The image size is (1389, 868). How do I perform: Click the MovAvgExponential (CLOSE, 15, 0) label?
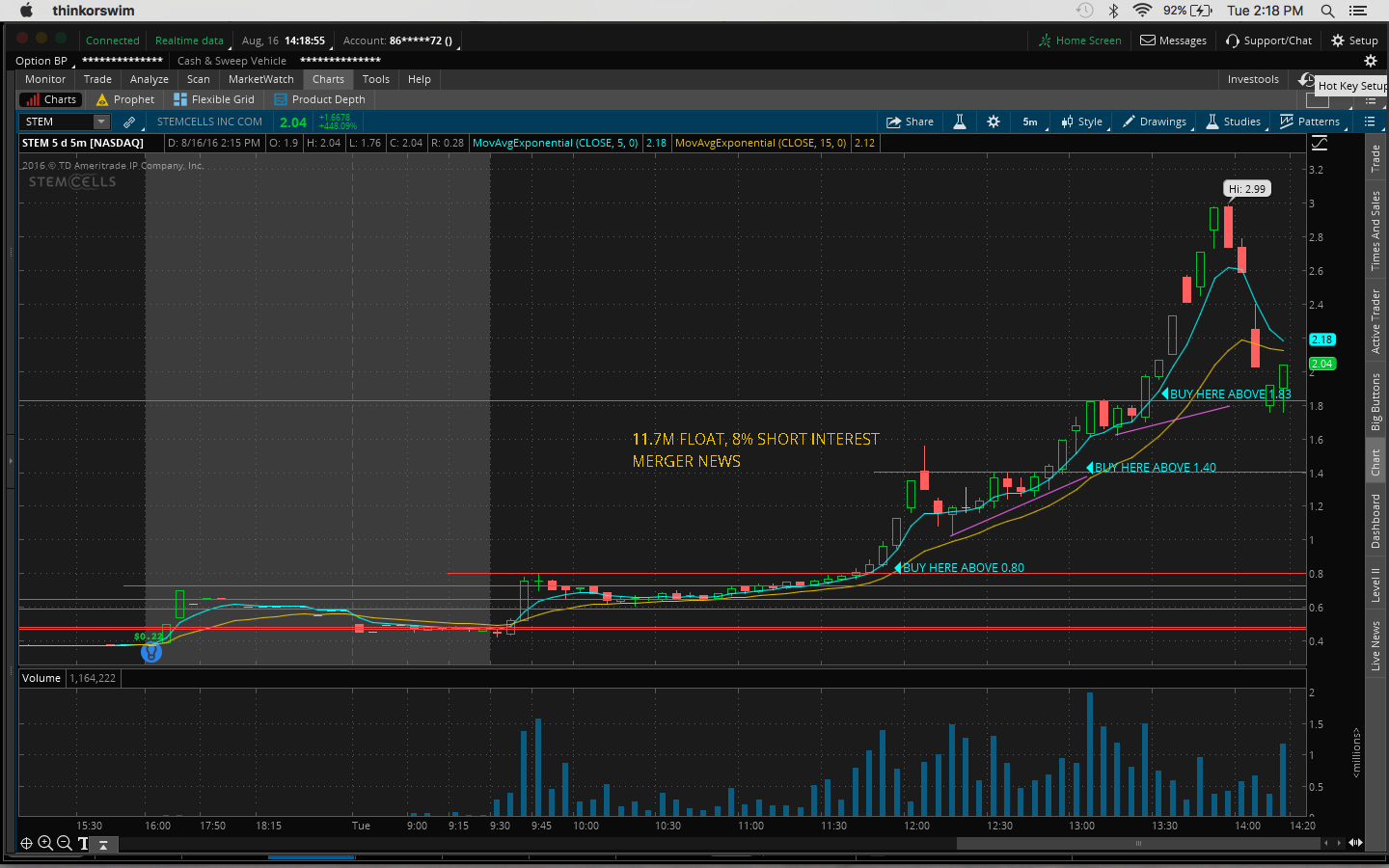(761, 143)
